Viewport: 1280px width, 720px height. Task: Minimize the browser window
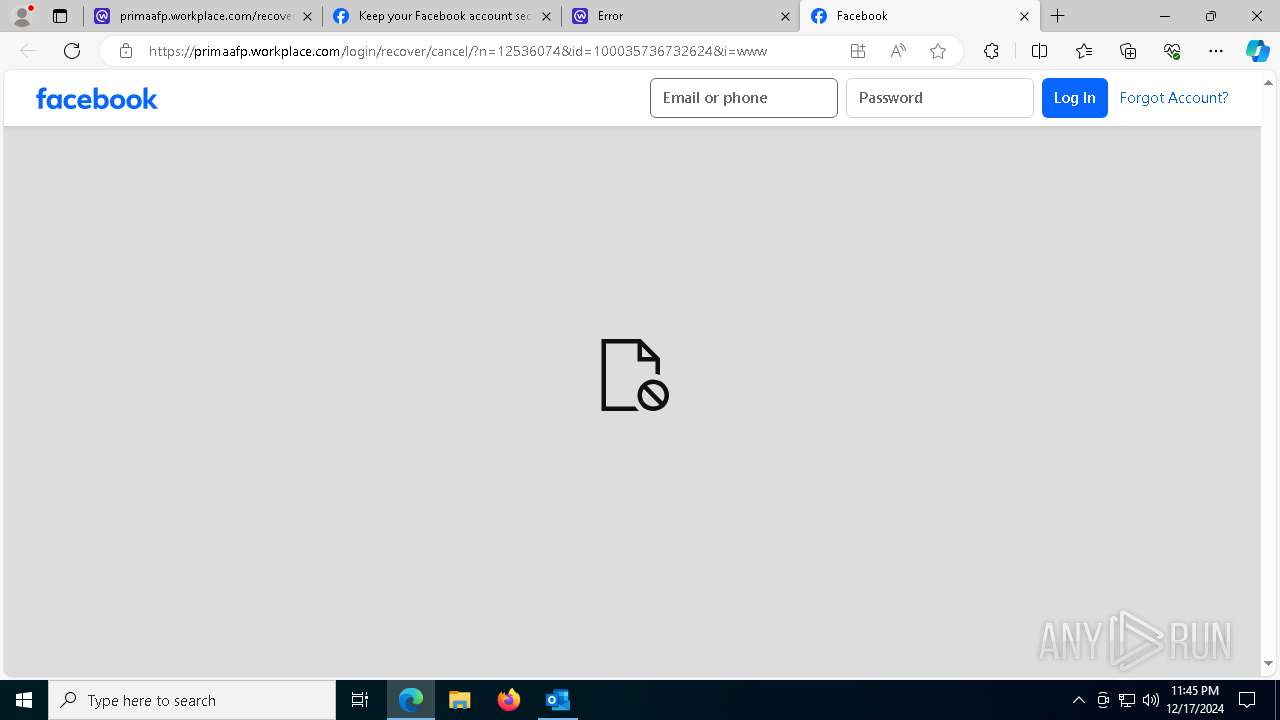coord(1165,16)
